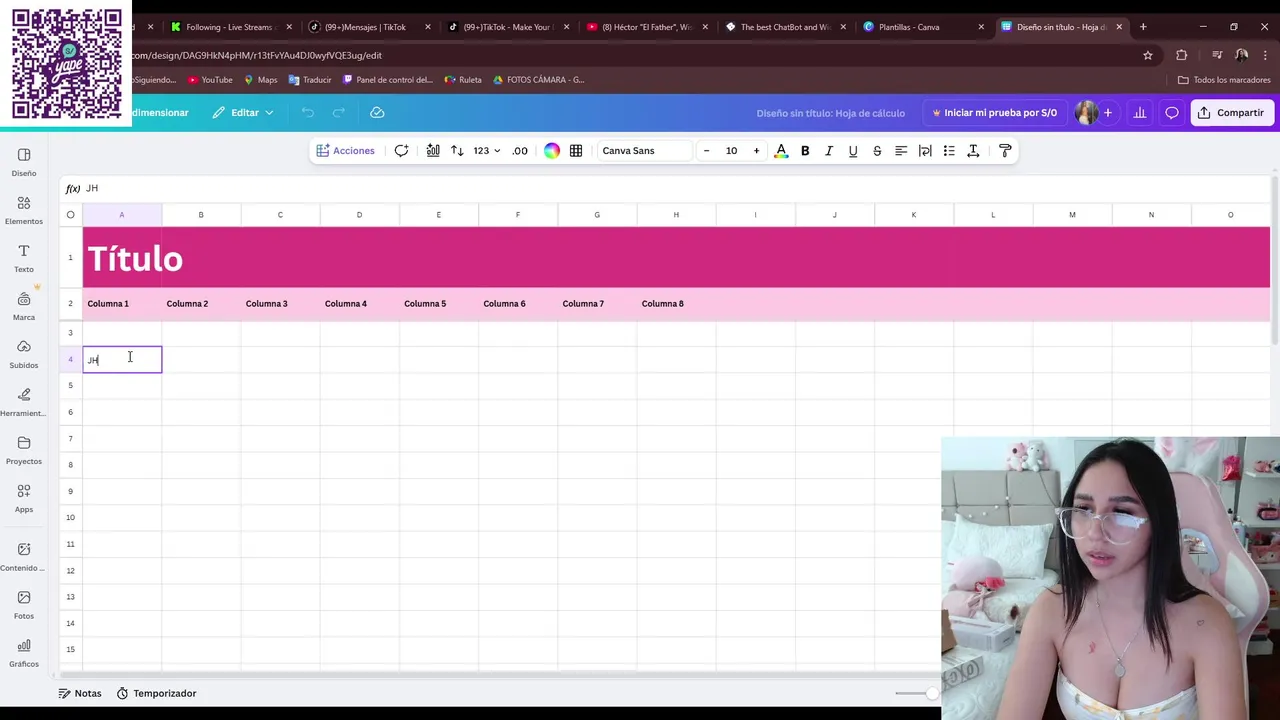Click 'Iniciar mi prueba por S/0' button
Screen dimensions: 1280x720
pos(994,113)
